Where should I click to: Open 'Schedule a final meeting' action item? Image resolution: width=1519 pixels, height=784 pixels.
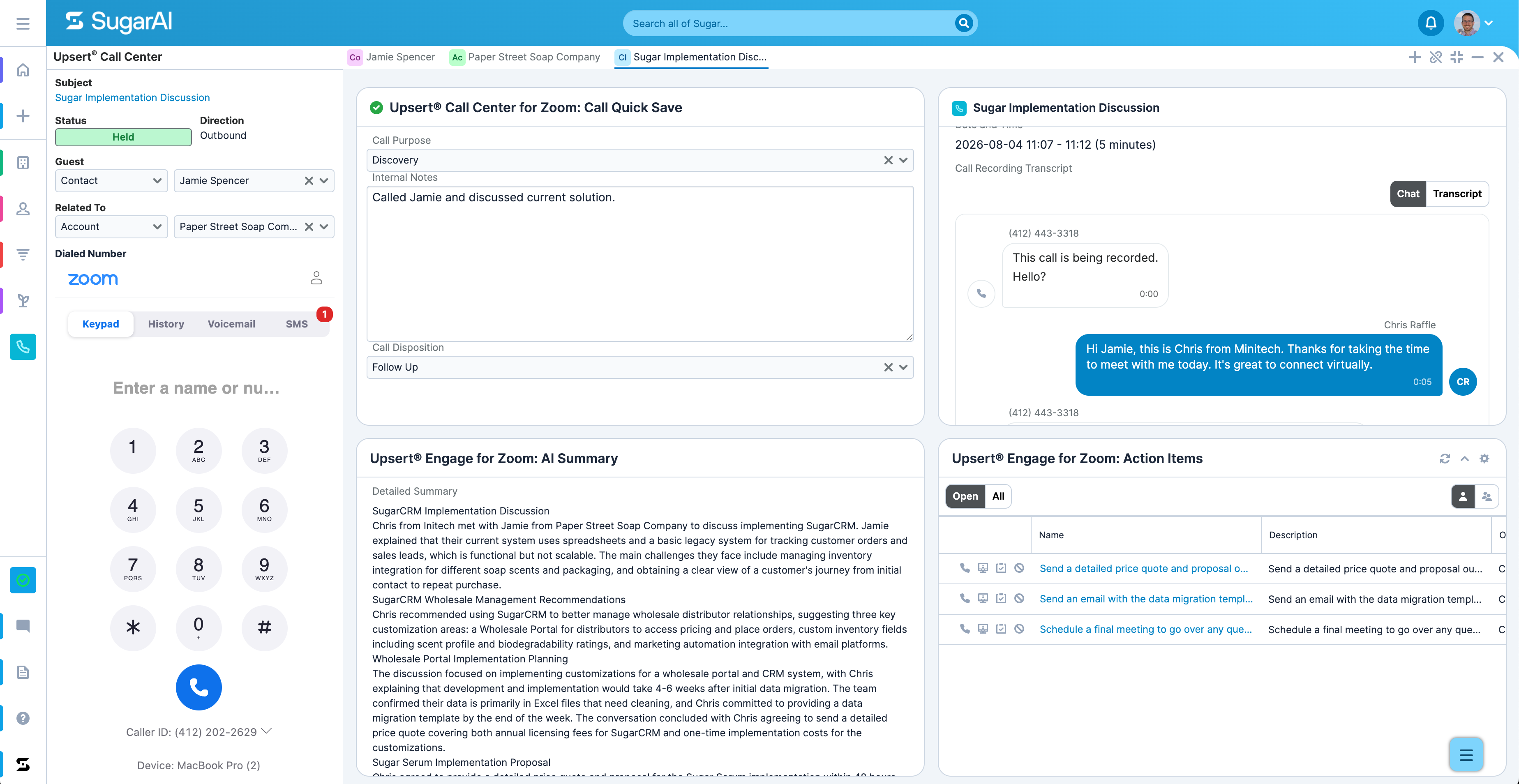1145,629
